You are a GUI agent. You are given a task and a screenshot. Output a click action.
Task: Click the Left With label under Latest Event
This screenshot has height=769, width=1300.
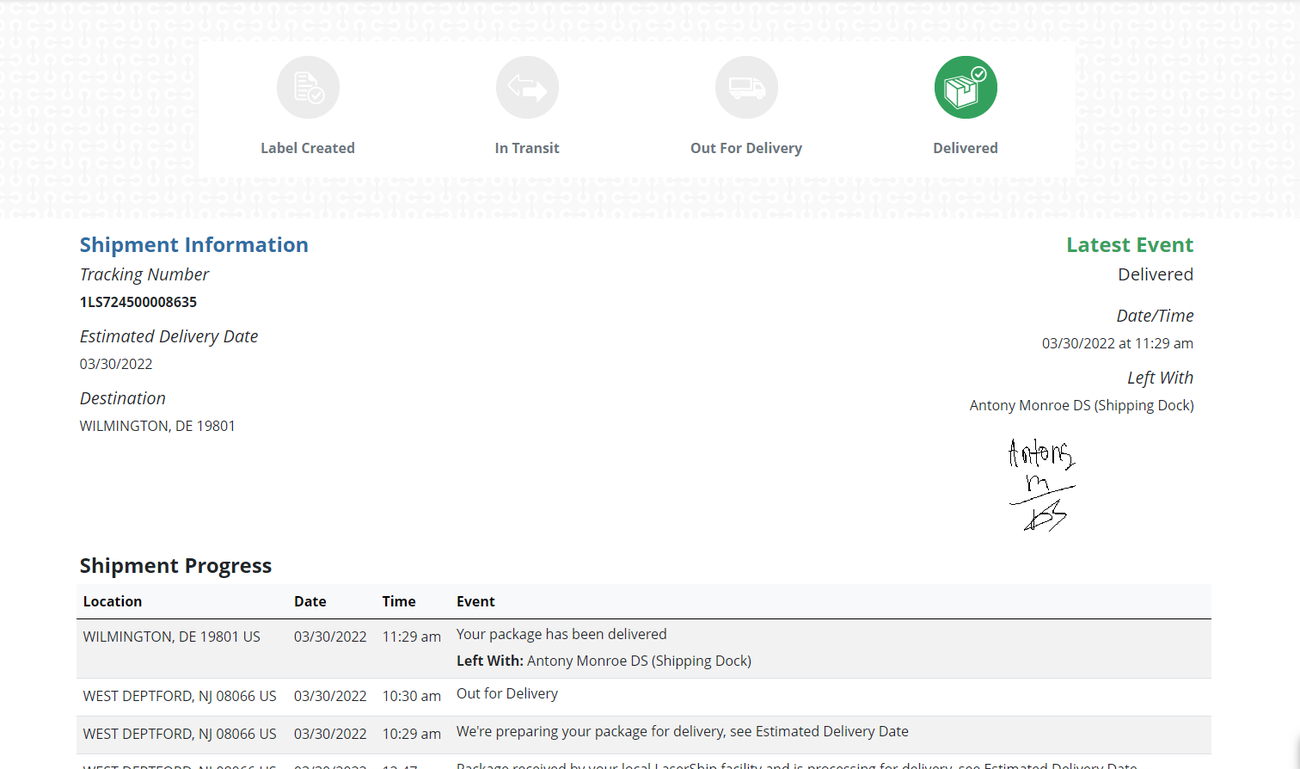click(x=1160, y=378)
